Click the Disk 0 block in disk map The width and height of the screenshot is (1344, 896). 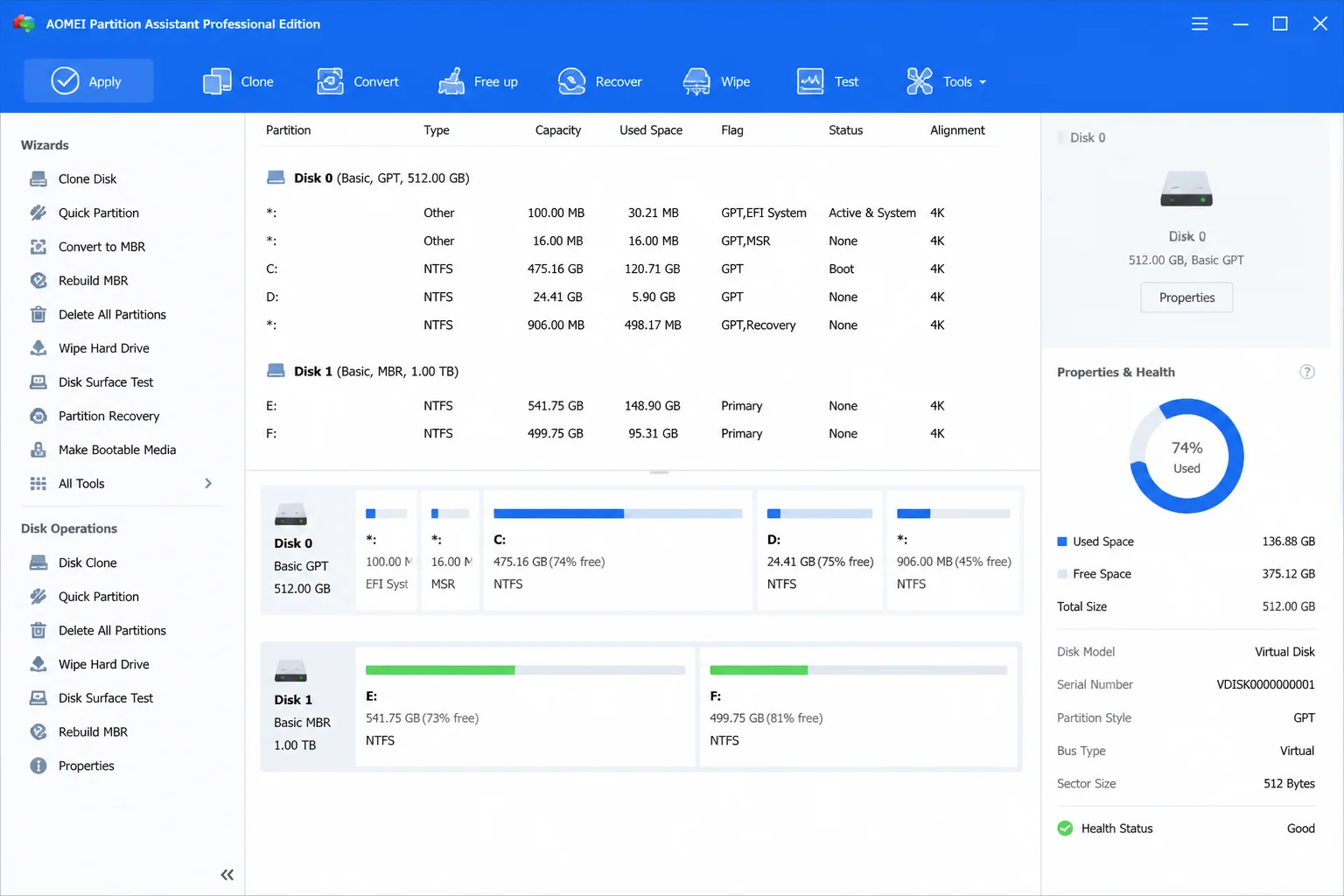coord(305,550)
